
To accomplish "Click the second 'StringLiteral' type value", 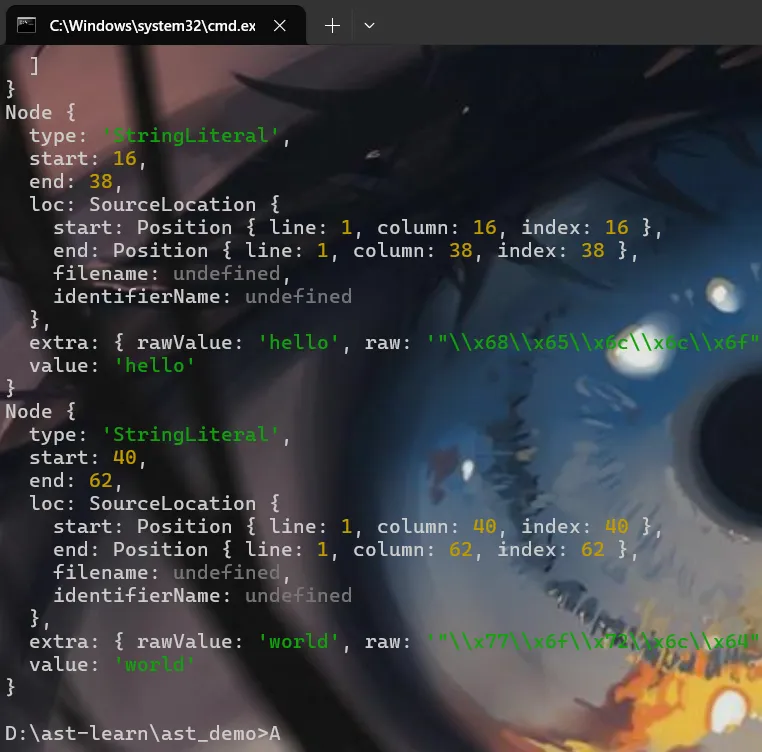I will 191,435.
